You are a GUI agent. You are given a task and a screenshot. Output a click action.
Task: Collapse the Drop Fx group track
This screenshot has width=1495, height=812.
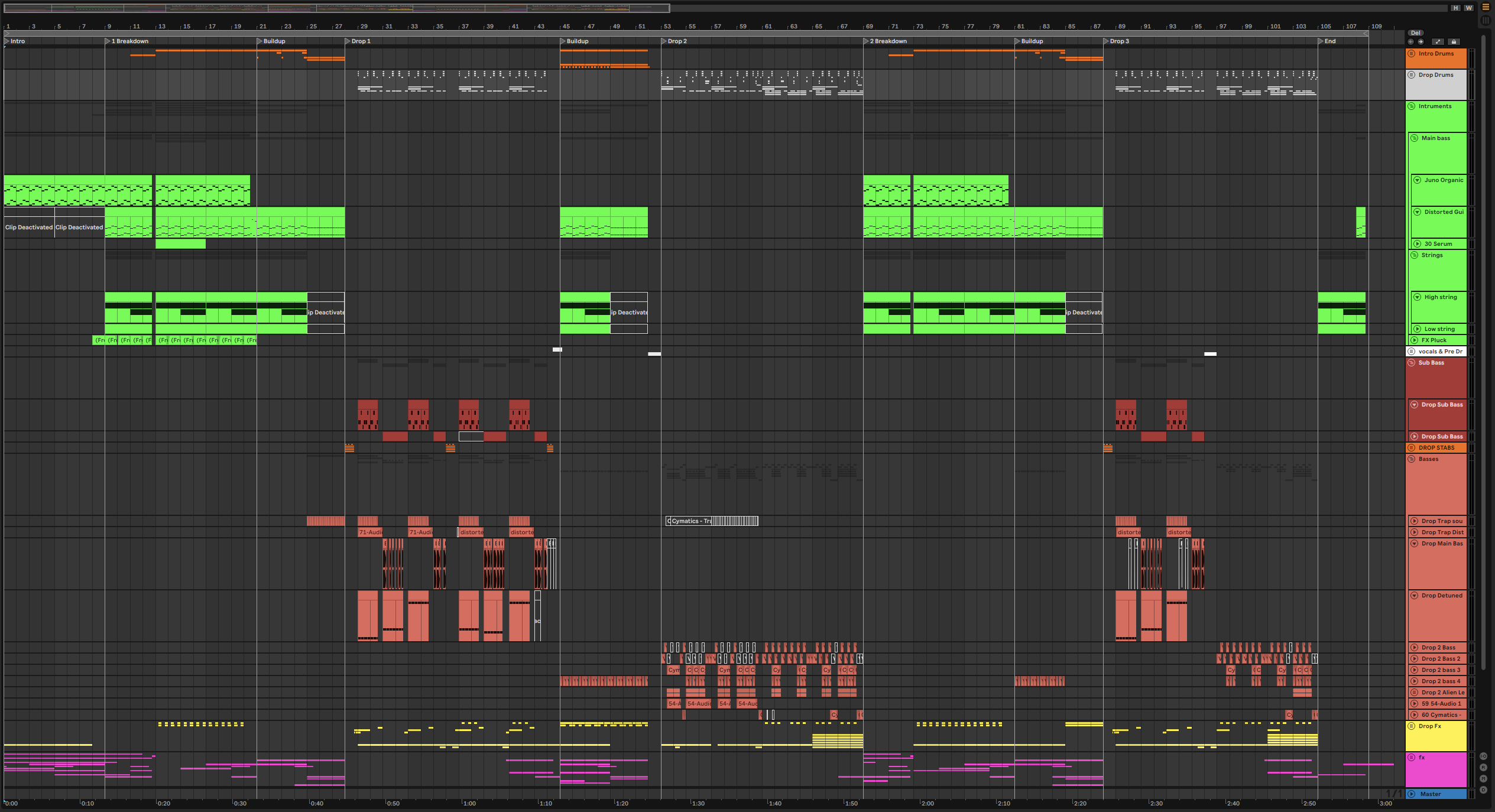point(1412,726)
